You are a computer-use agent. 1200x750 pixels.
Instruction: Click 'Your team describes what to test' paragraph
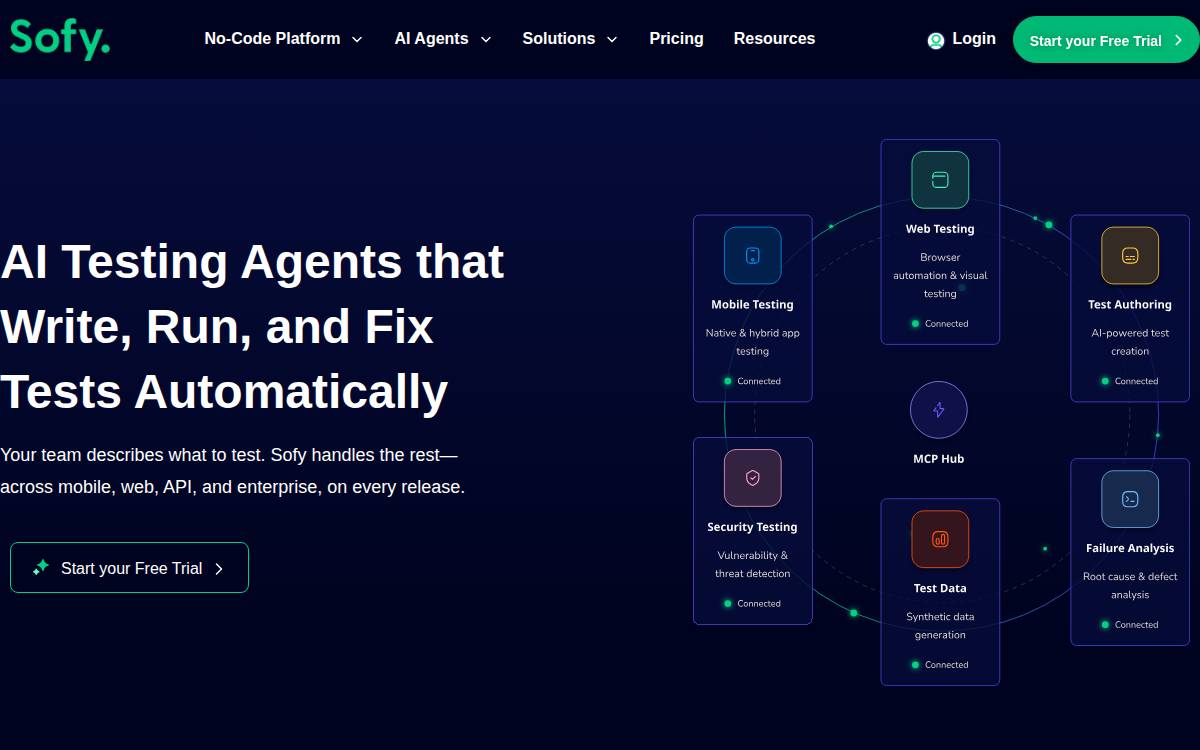click(x=232, y=471)
